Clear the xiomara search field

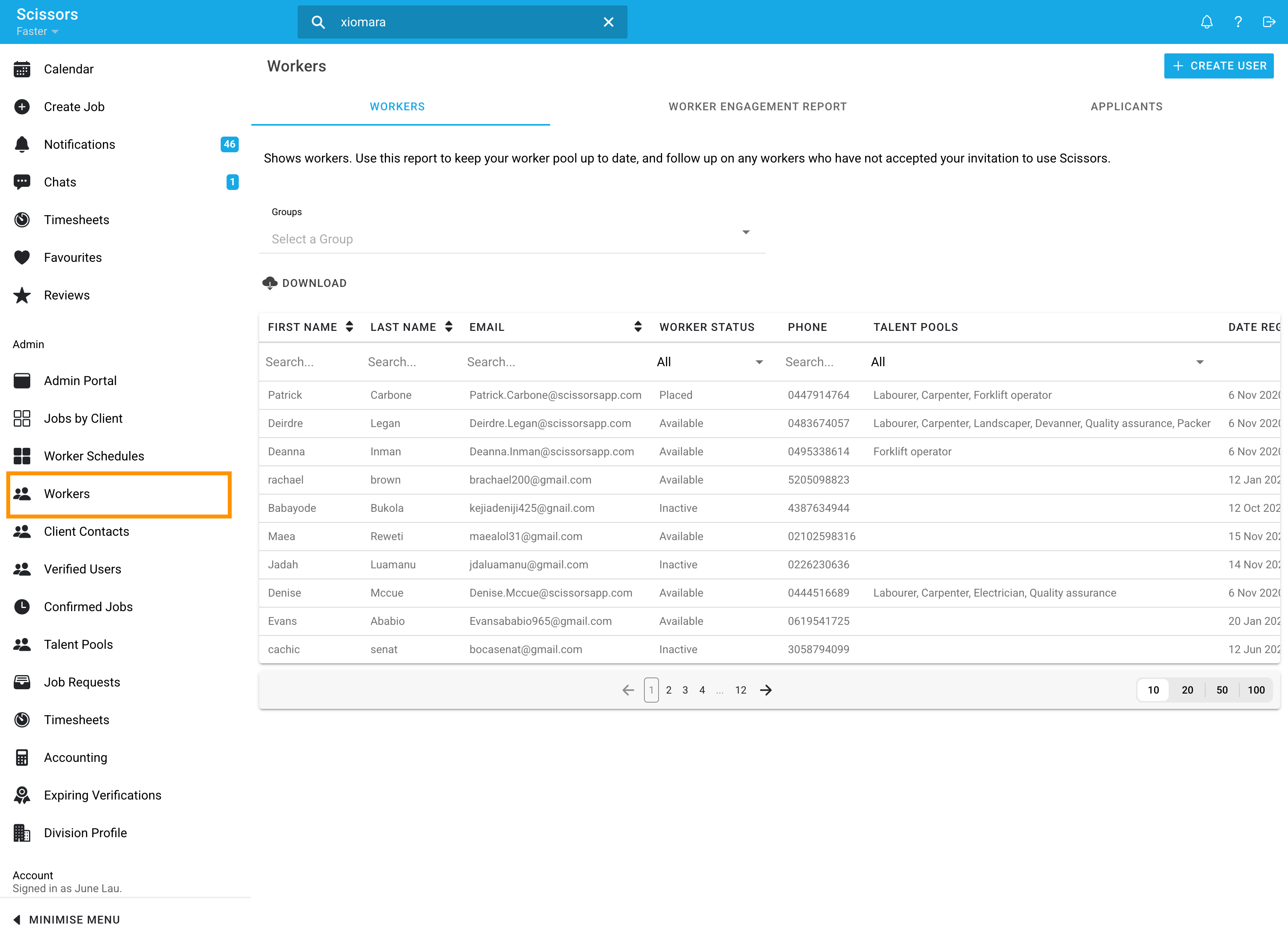(608, 22)
